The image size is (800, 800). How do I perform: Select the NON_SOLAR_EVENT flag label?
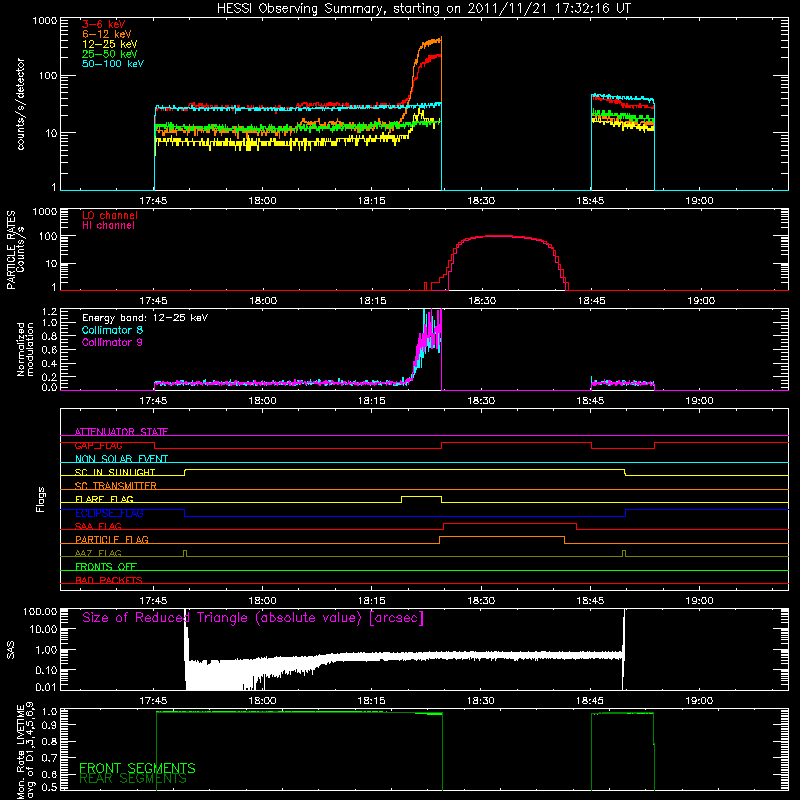121,459
